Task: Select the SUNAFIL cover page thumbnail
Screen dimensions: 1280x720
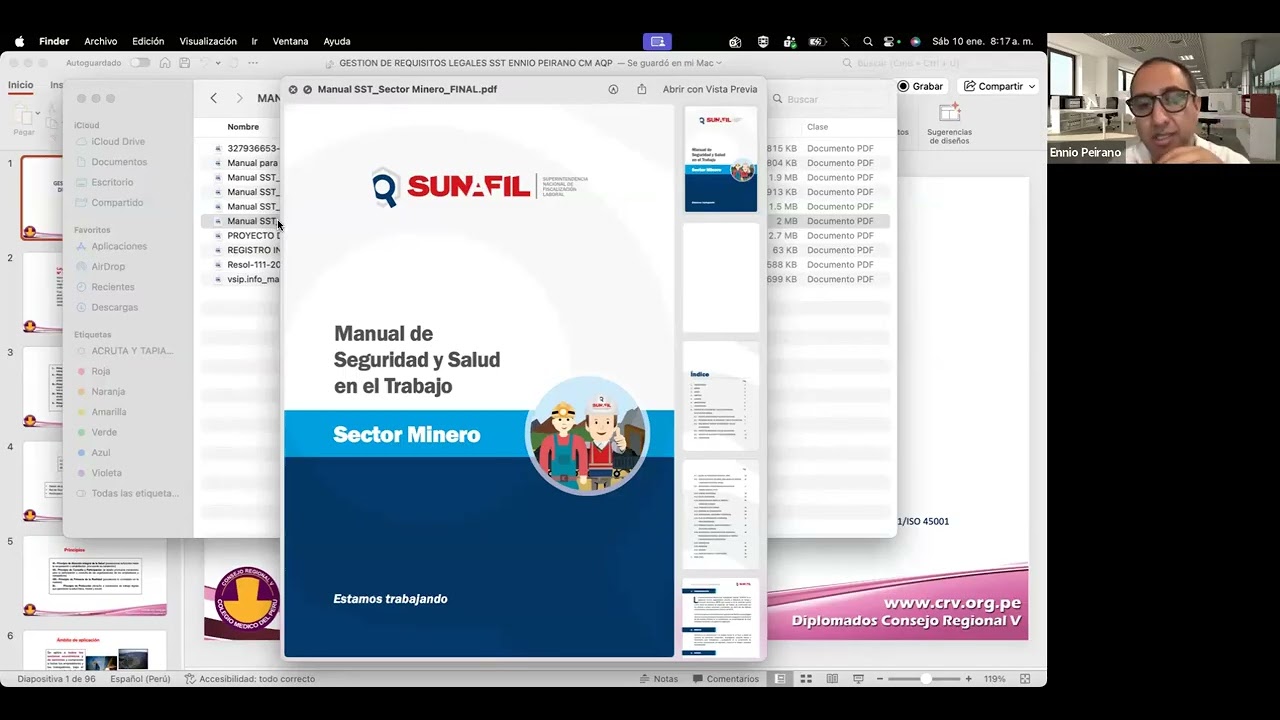Action: (x=721, y=159)
